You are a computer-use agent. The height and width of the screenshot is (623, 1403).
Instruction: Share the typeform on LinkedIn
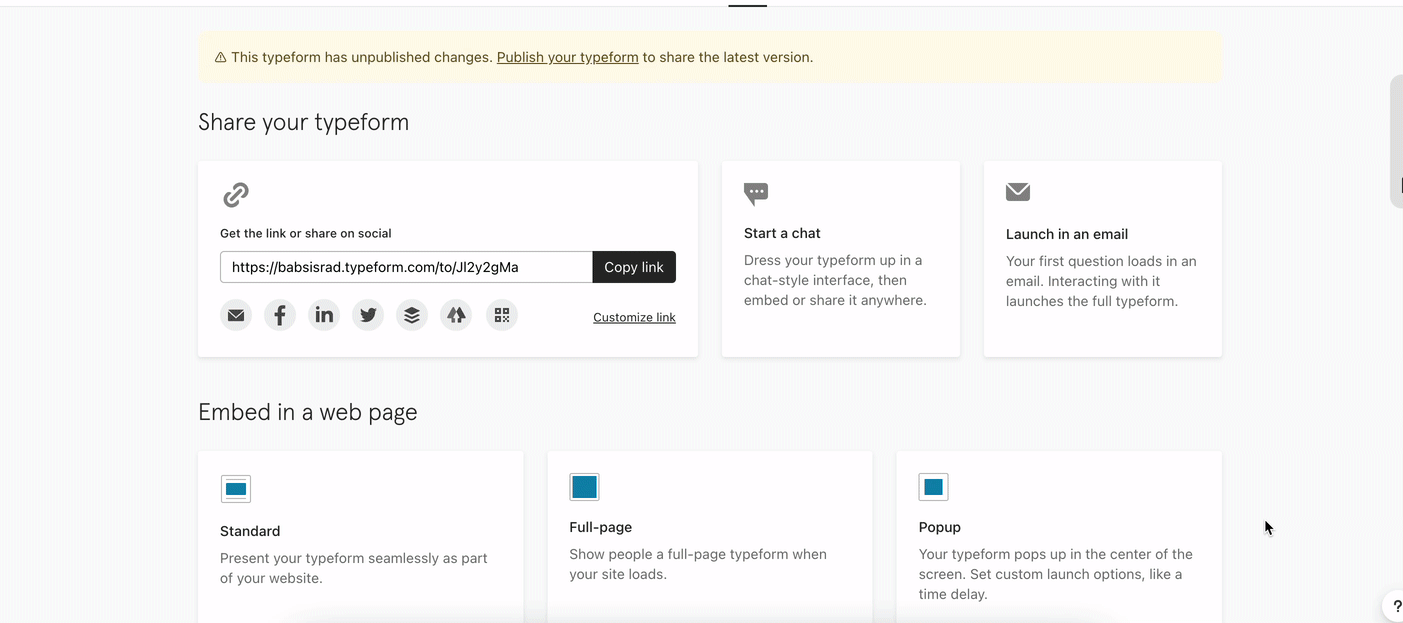[x=324, y=315]
